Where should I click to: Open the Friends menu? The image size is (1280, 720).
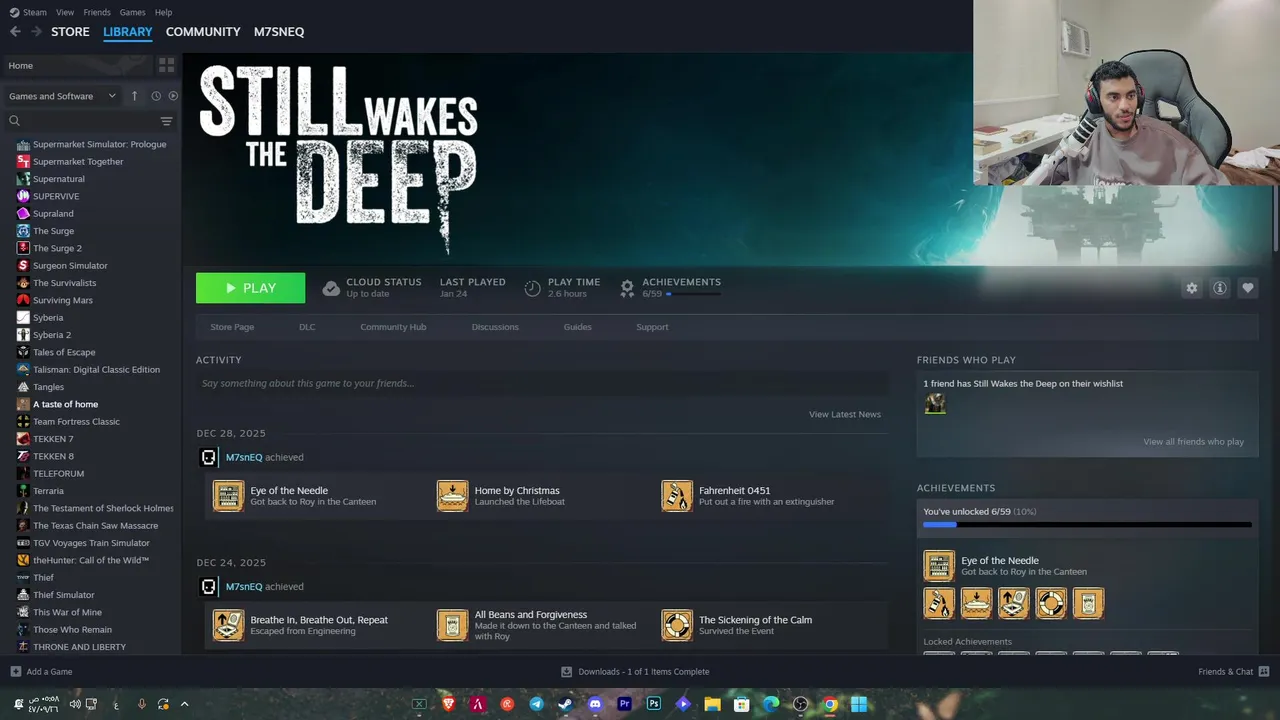tap(97, 12)
